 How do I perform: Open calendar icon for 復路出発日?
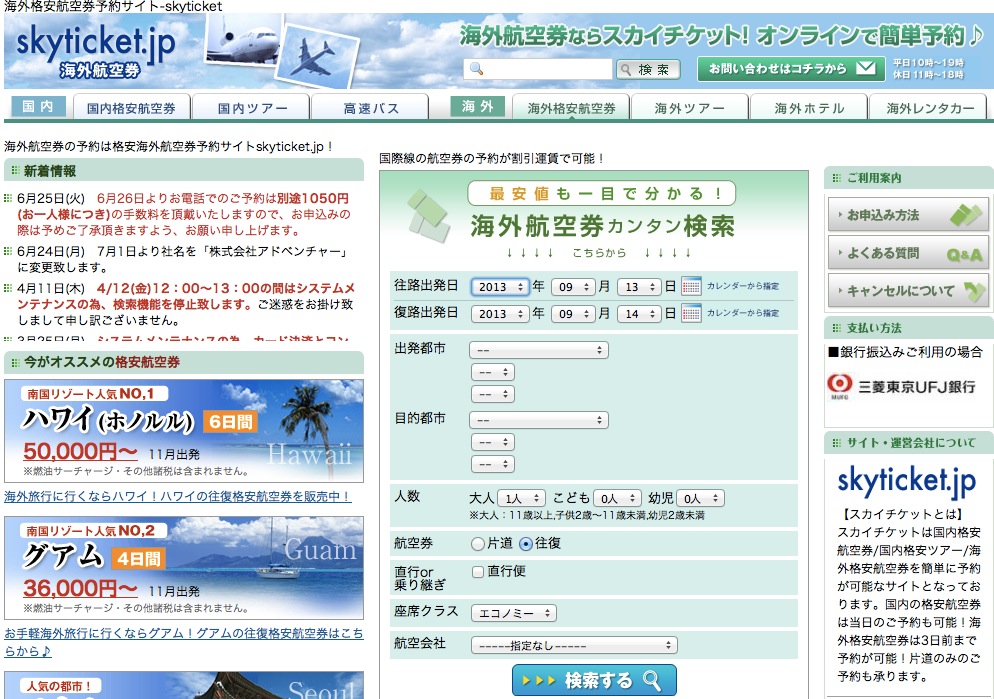(691, 313)
